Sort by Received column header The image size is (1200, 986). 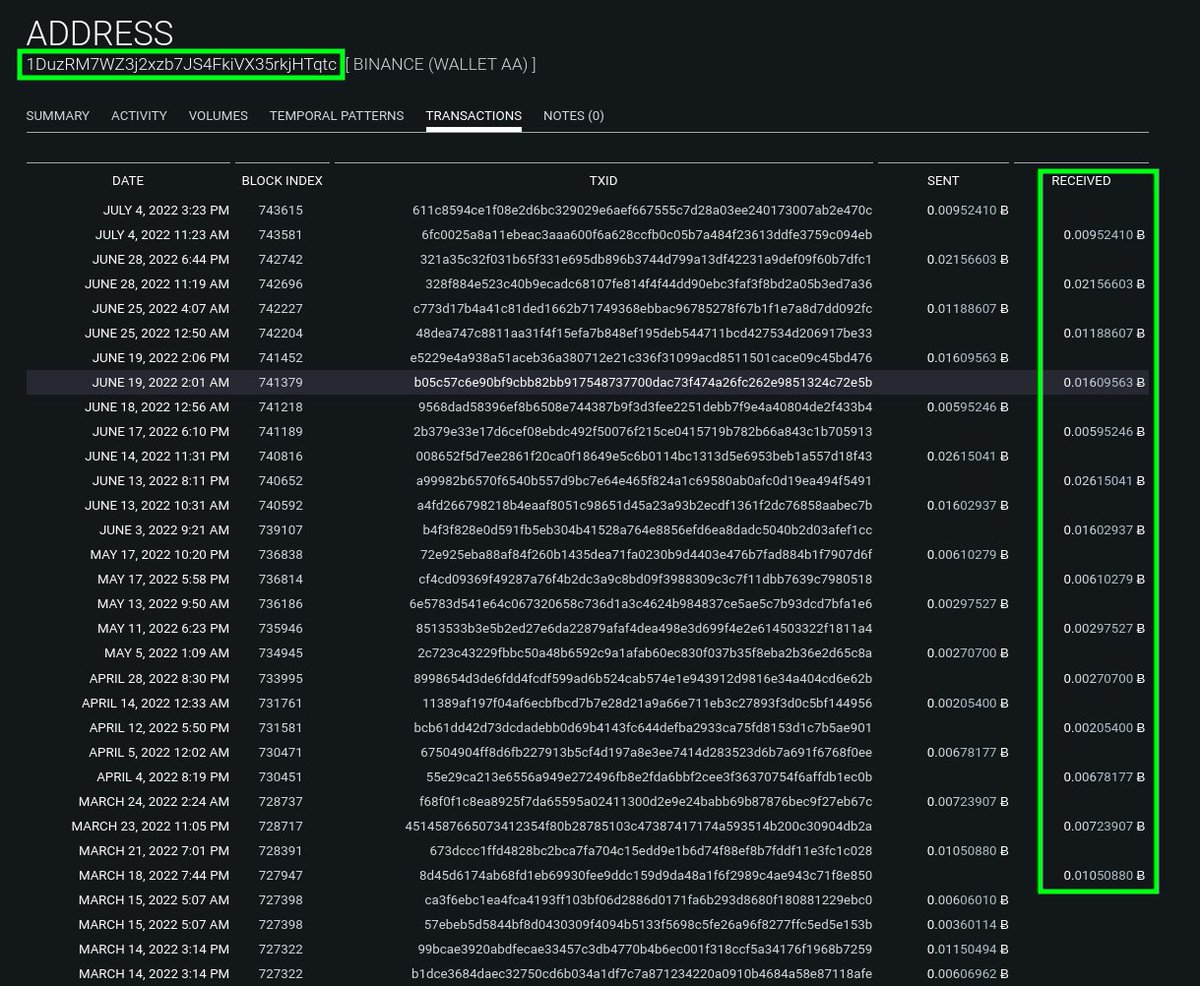tap(1081, 181)
